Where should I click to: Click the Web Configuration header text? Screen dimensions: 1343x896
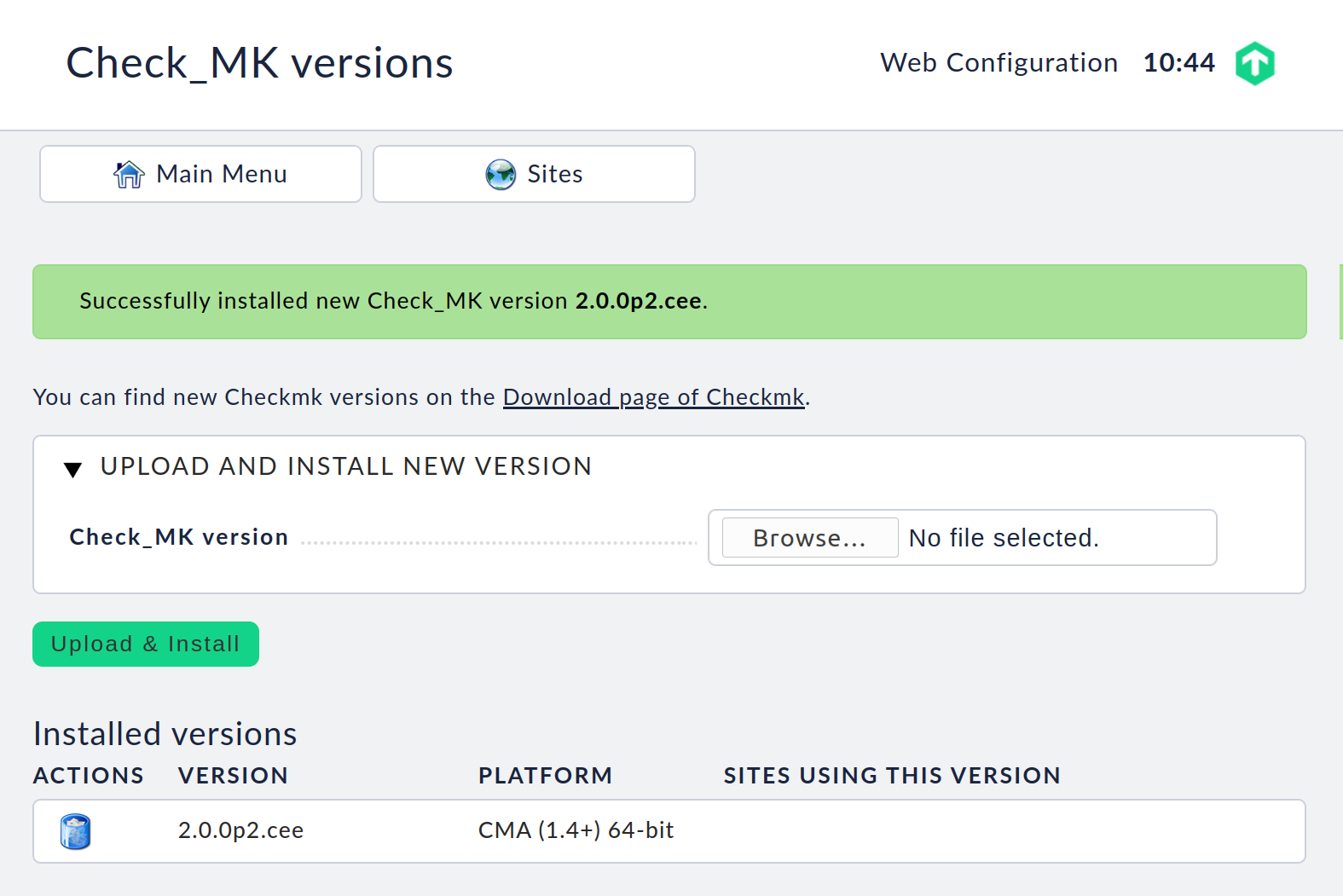pyautogui.click(x=999, y=63)
